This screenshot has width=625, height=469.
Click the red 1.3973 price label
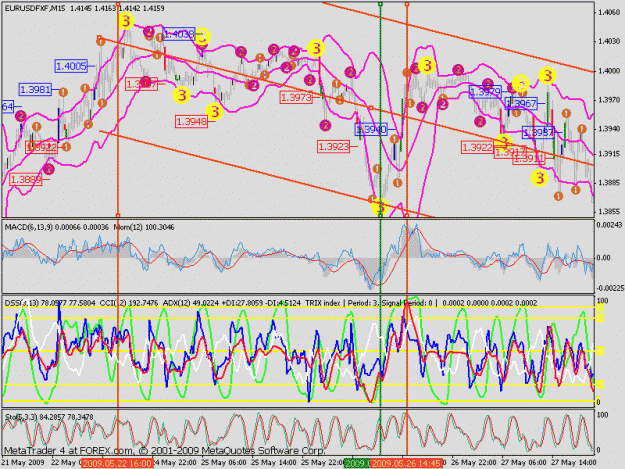[296, 97]
